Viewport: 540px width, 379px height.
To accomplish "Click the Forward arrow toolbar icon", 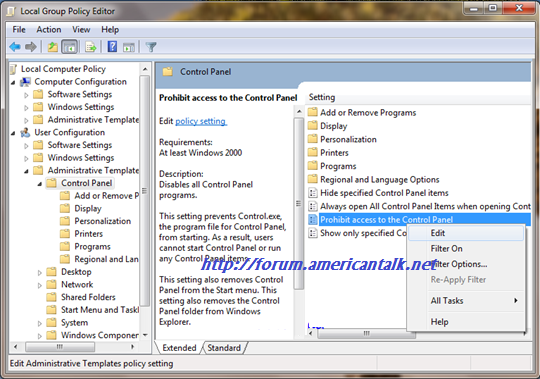I will click(31, 46).
